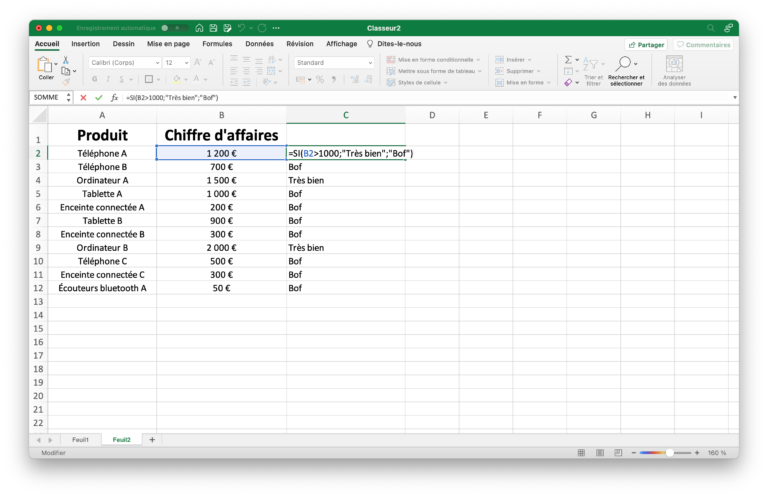Click the Partager button
The height and width of the screenshot is (497, 768).
[x=646, y=45]
